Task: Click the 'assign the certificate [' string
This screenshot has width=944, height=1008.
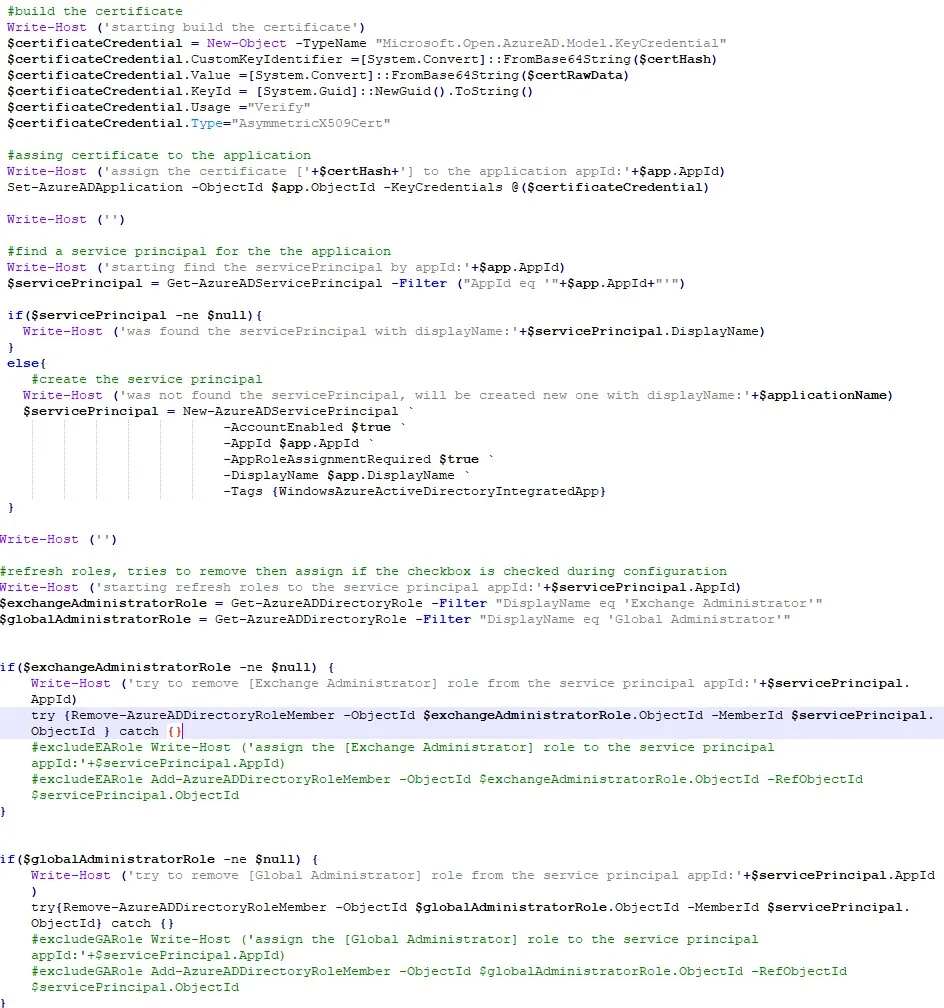Action: (x=206, y=171)
